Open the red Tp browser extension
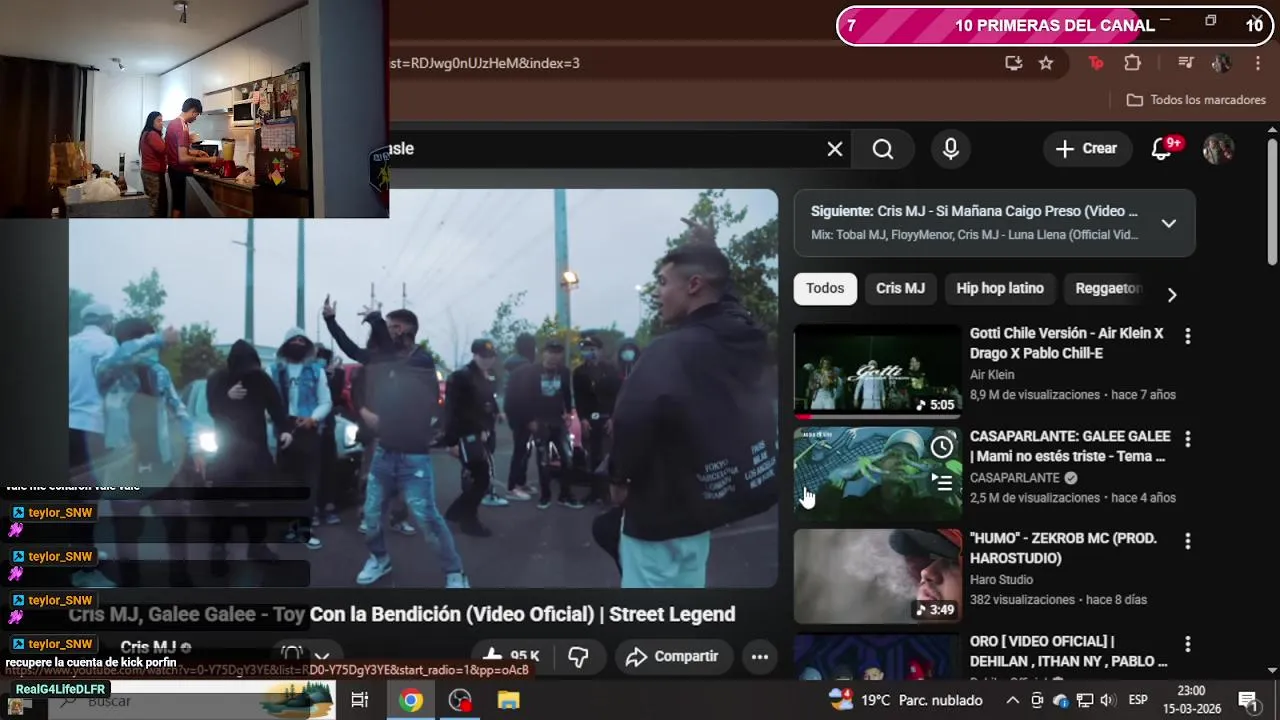 tap(1096, 63)
